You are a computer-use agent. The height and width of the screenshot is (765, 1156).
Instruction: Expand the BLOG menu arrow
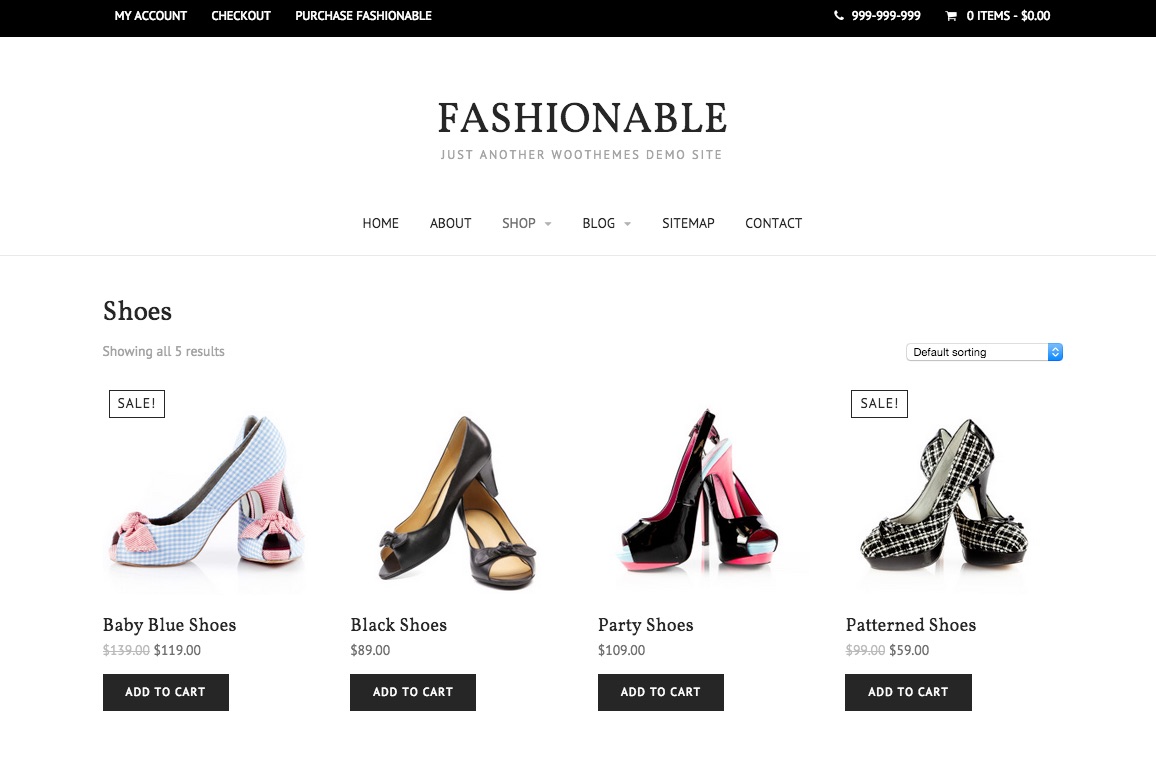627,224
